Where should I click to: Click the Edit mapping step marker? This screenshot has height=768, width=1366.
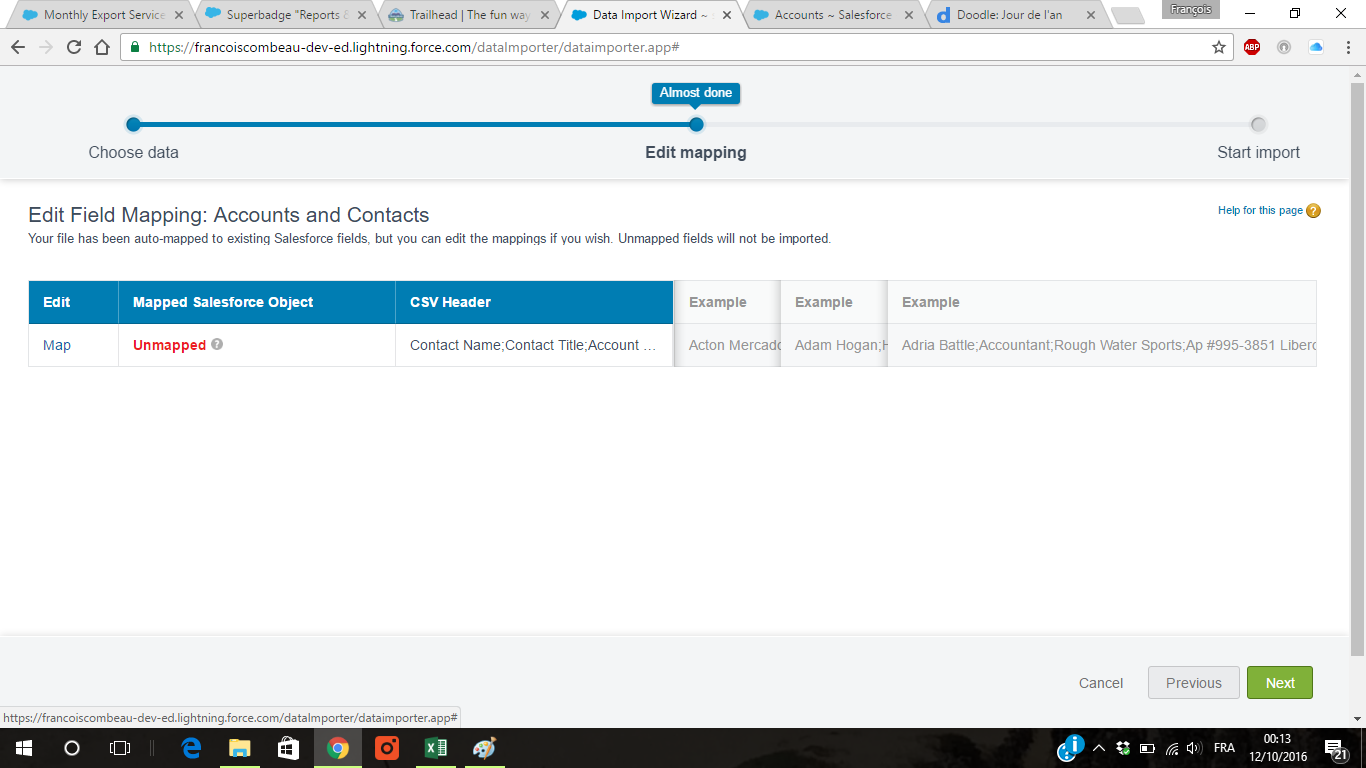[696, 124]
